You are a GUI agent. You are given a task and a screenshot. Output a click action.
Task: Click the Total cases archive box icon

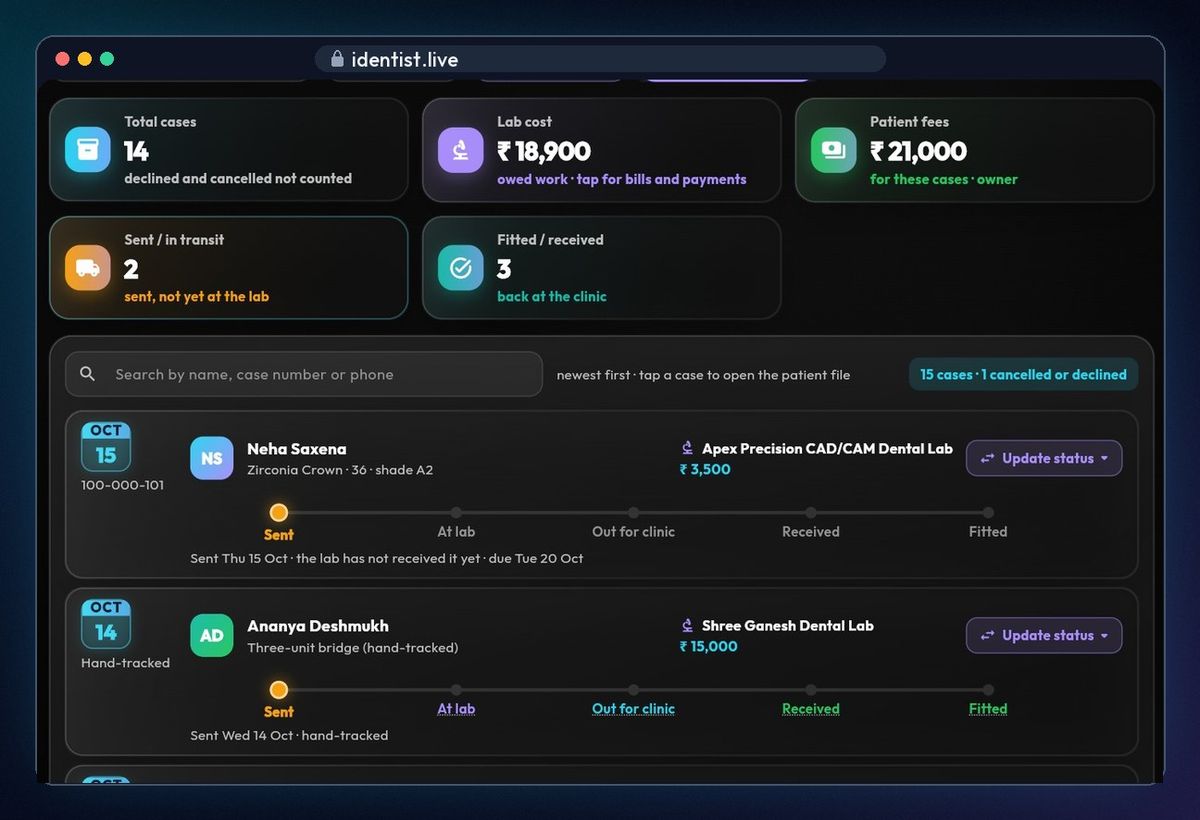tap(88, 150)
